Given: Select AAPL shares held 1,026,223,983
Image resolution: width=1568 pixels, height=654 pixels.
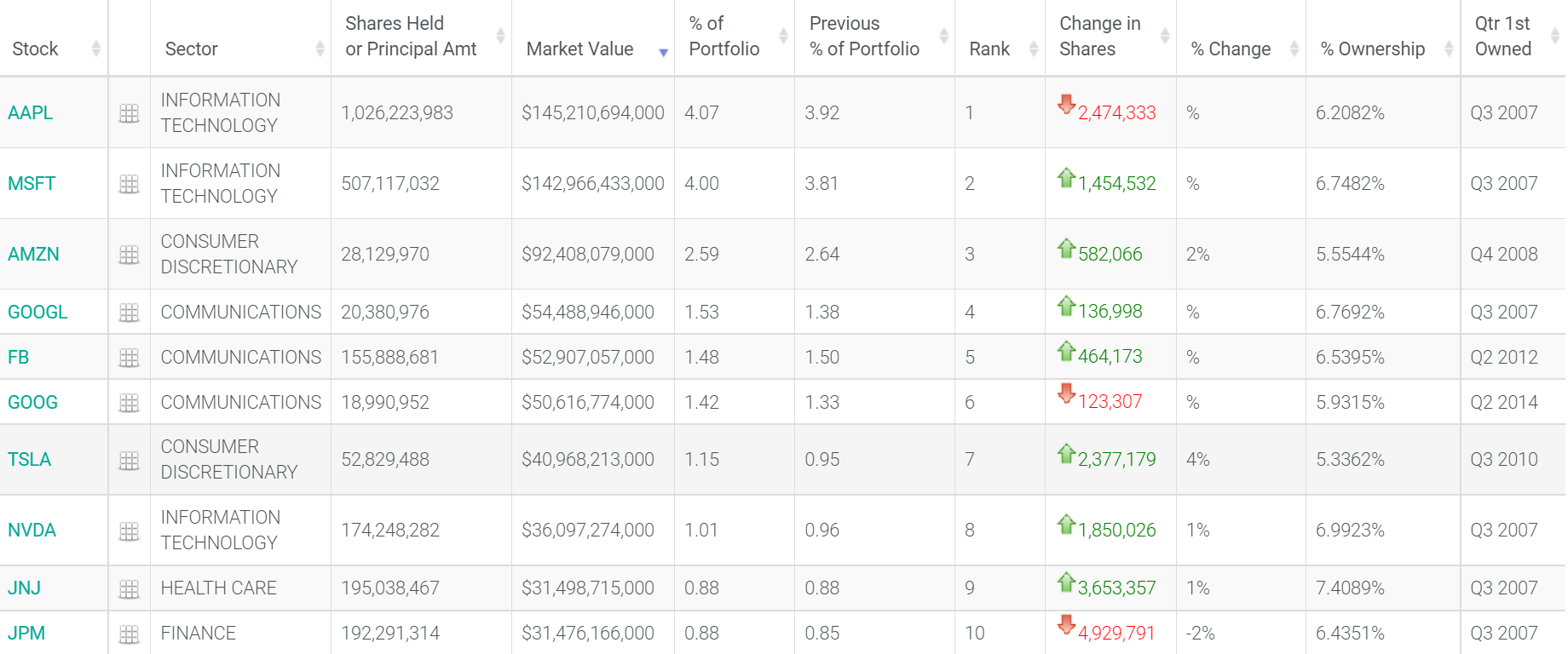Looking at the screenshot, I should click(x=397, y=113).
